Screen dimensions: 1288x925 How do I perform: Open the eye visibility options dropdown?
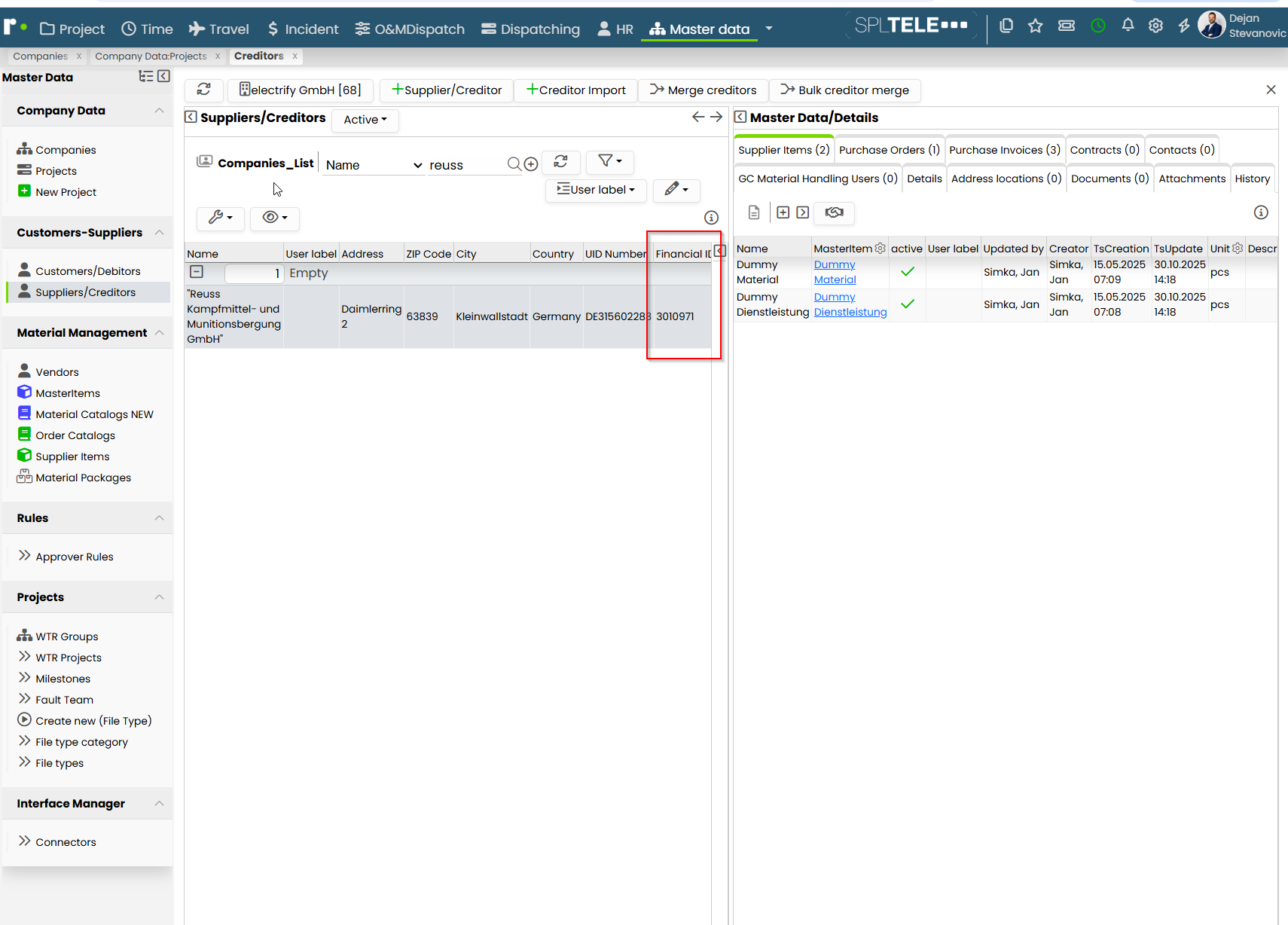pyautogui.click(x=275, y=218)
